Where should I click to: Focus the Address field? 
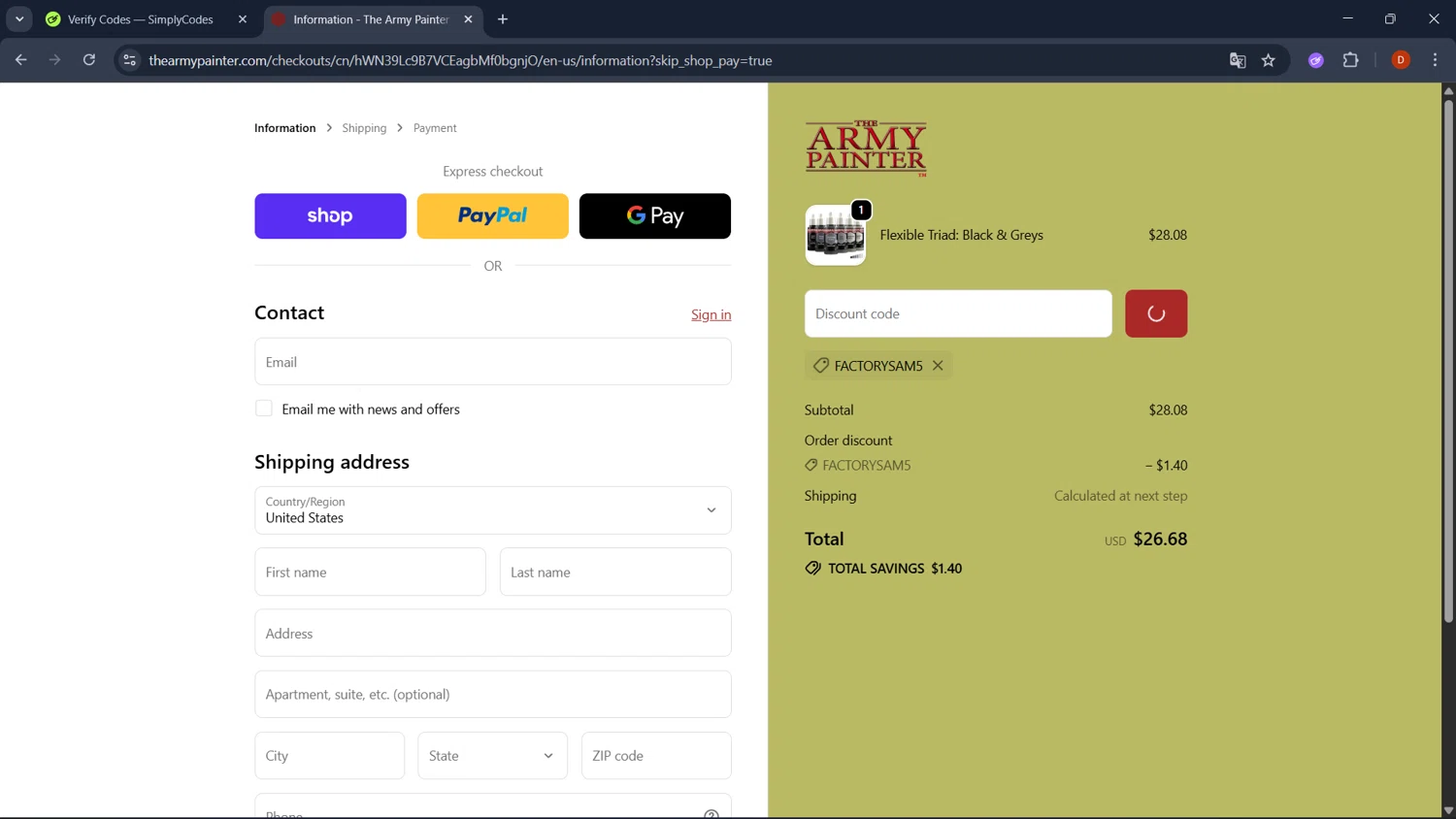pos(493,633)
